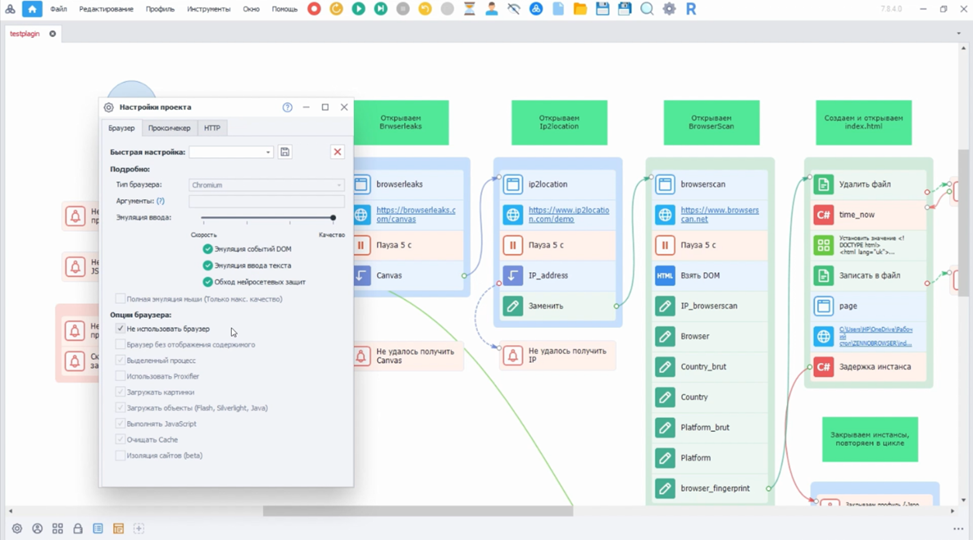This screenshot has height=540, width=973.
Task: Open the browserleaks.com/canvas link
Action: pyautogui.click(x=416, y=215)
